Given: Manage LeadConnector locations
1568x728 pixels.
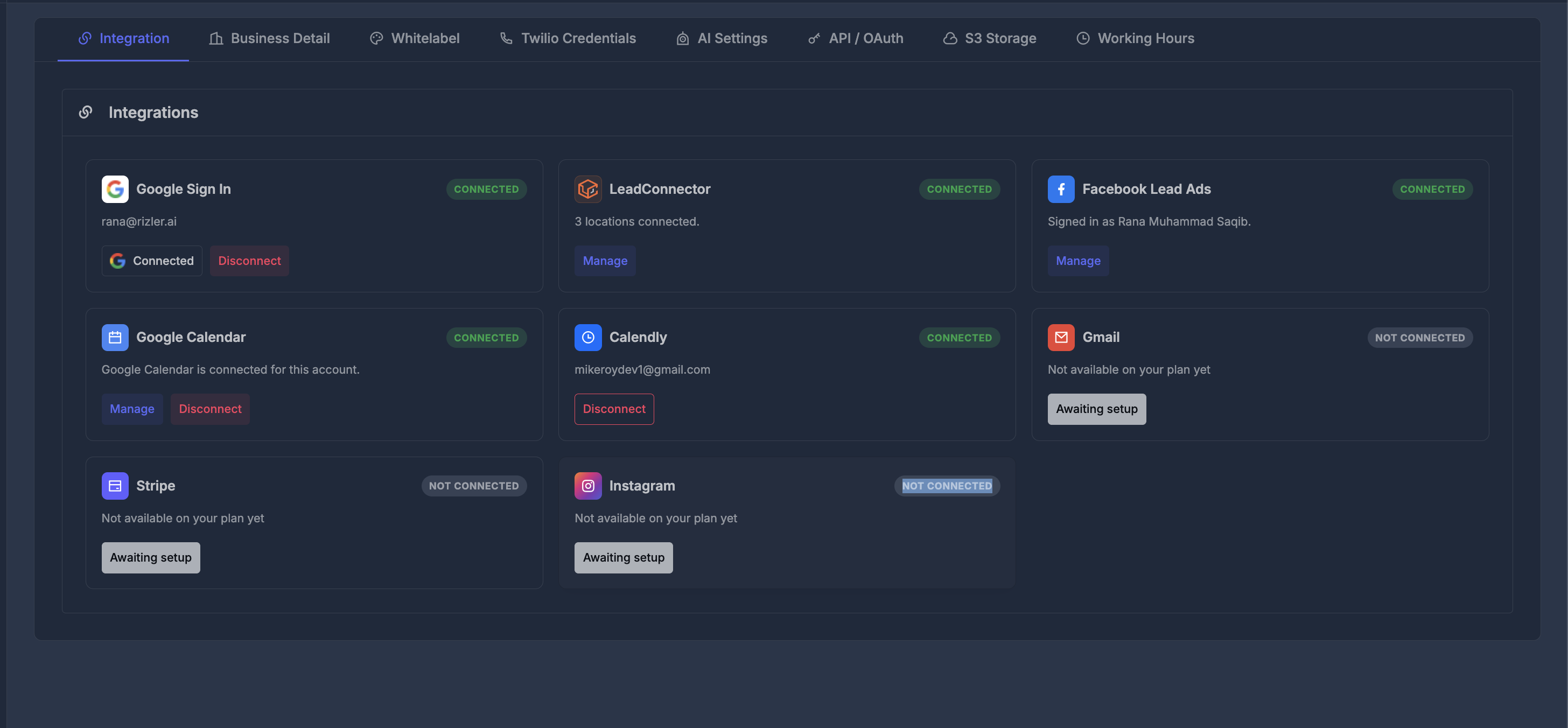Looking at the screenshot, I should pyautogui.click(x=605, y=261).
